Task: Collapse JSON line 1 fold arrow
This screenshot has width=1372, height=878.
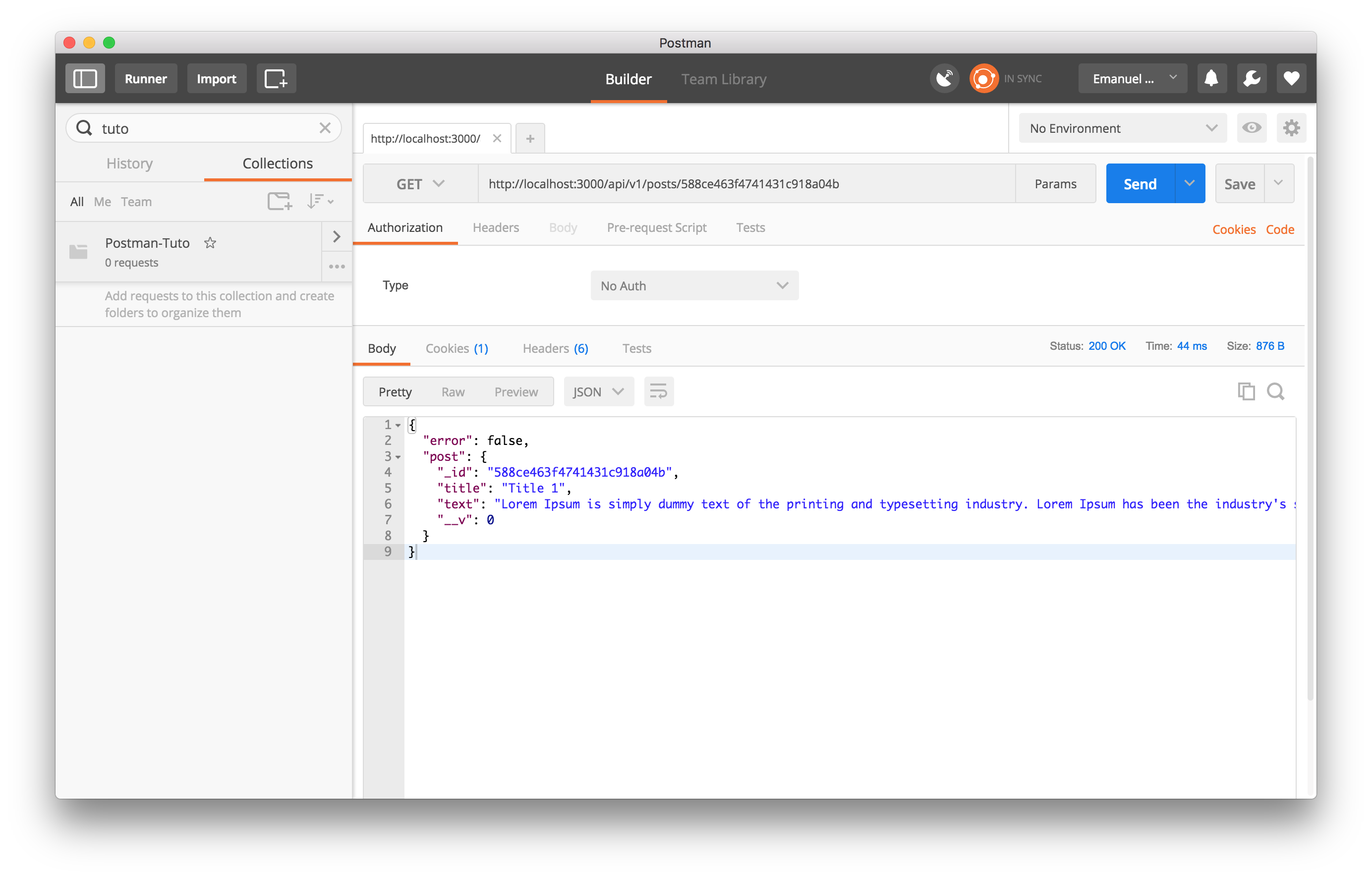Action: [x=398, y=425]
